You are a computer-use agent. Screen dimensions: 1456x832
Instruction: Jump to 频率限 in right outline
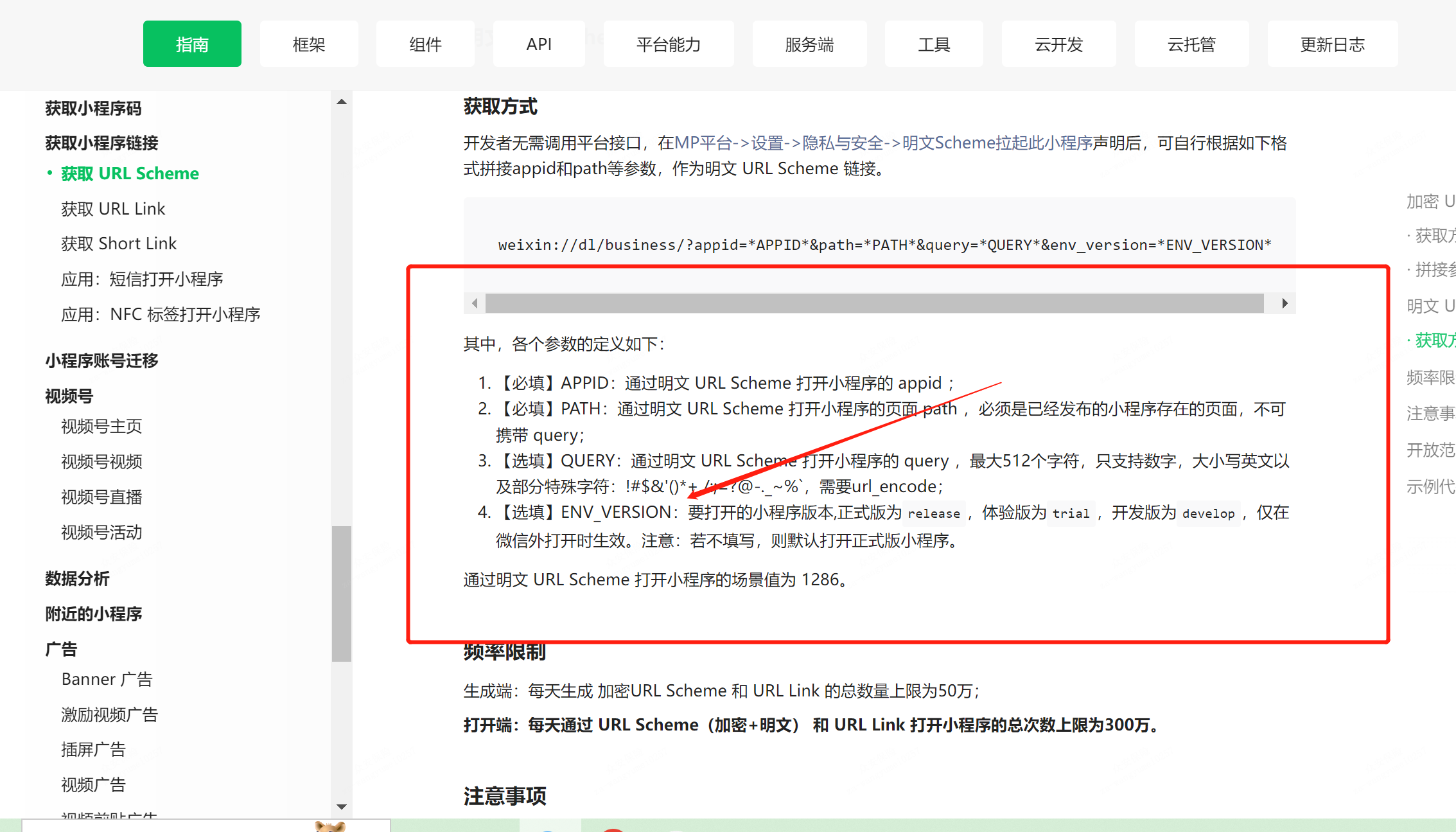pyautogui.click(x=1430, y=377)
